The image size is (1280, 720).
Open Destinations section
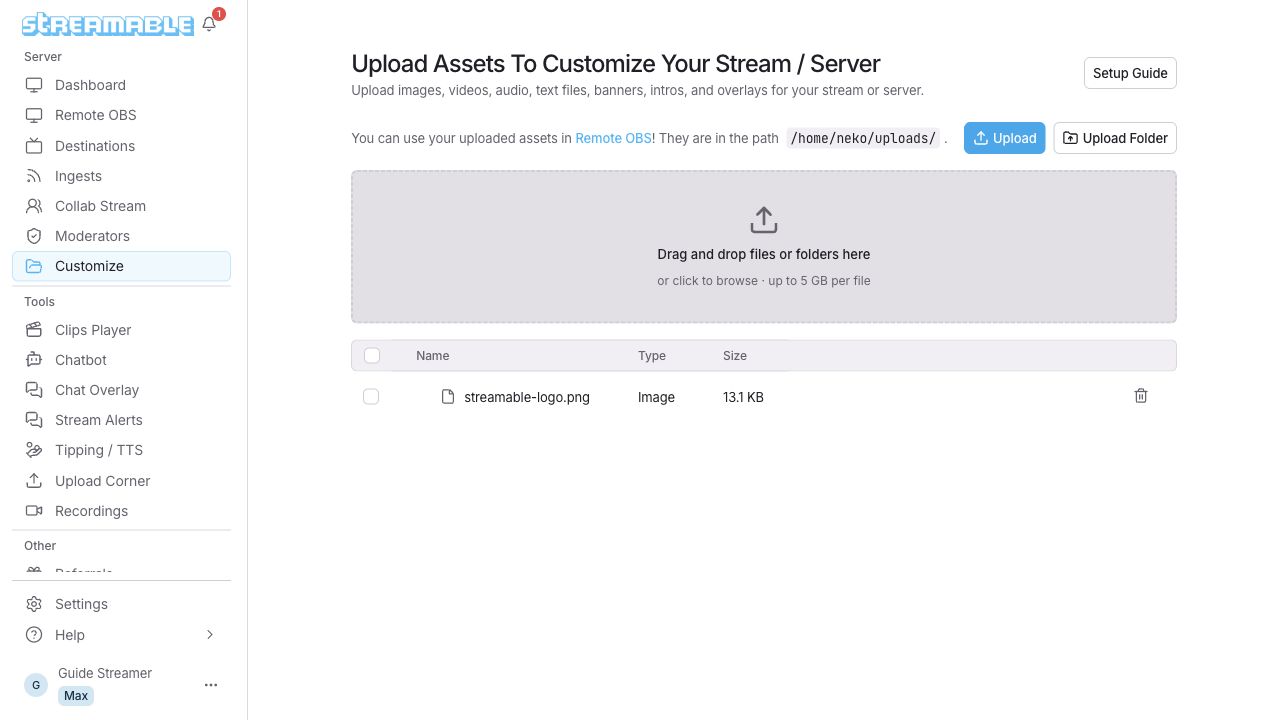[x=122, y=146]
